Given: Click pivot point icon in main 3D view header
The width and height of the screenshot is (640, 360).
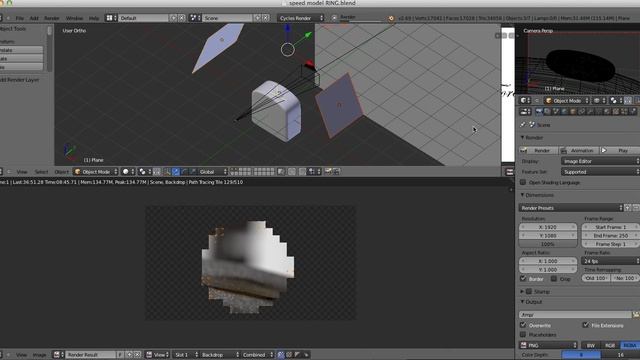Looking at the screenshot, I should click(144, 172).
